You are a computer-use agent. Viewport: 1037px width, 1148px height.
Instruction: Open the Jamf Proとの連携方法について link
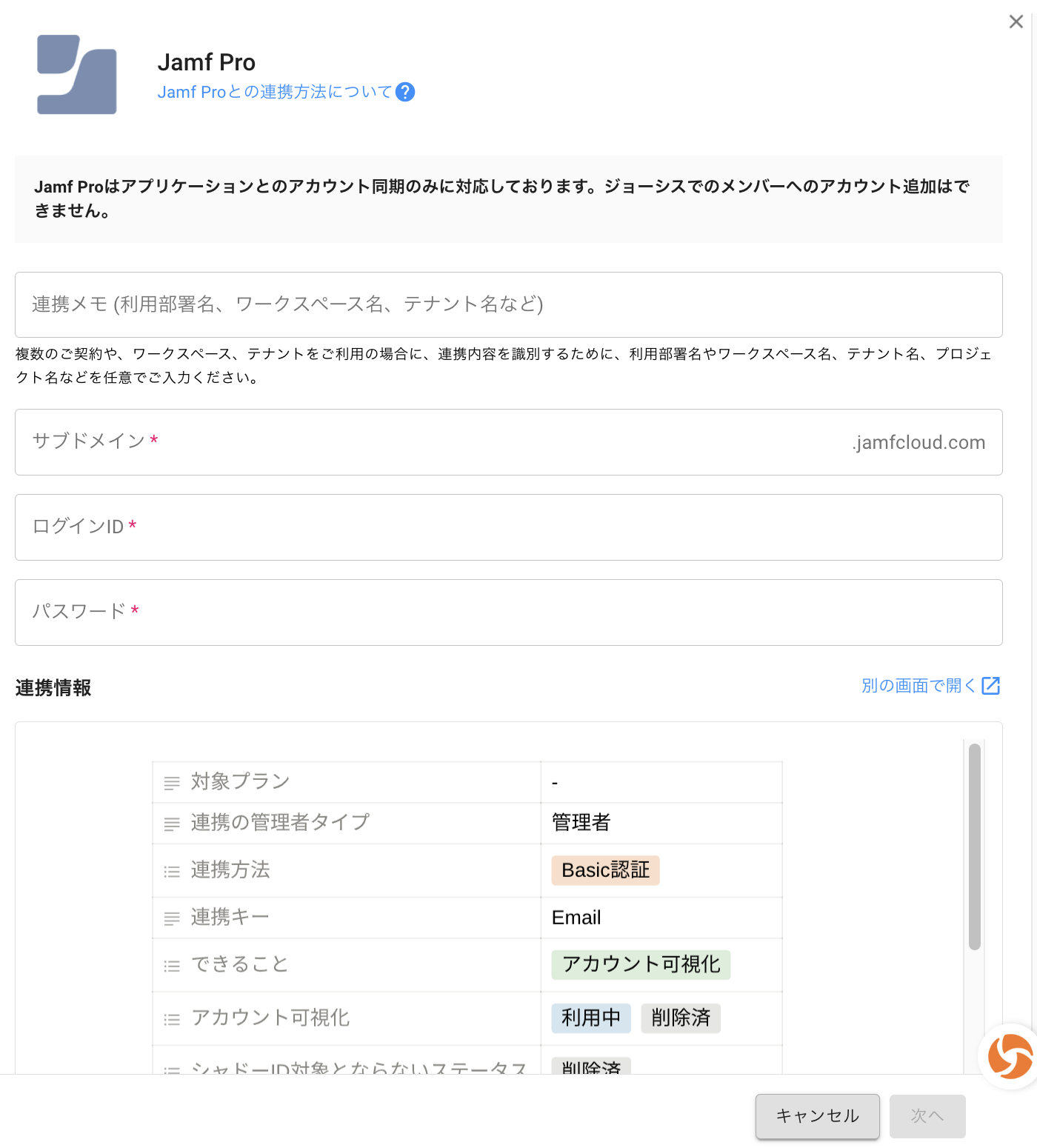275,92
